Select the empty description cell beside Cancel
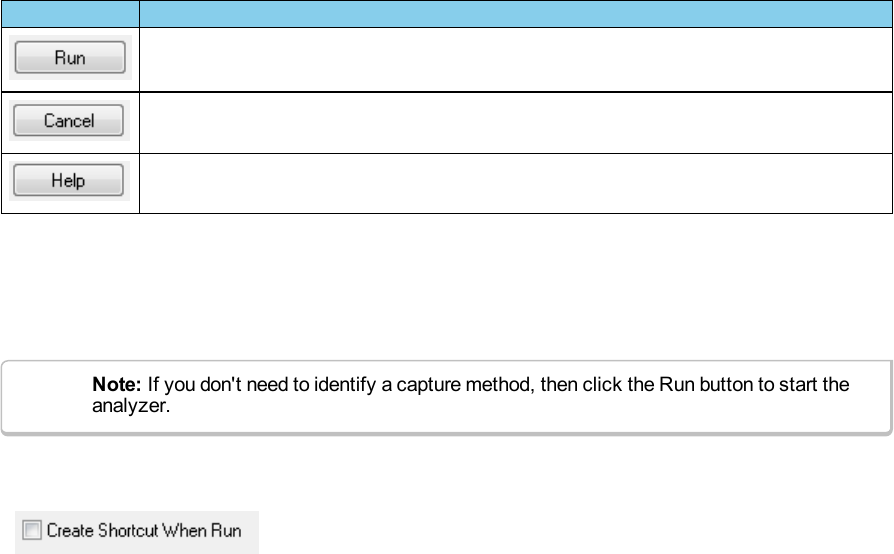The height and width of the screenshot is (554, 894). (514, 122)
